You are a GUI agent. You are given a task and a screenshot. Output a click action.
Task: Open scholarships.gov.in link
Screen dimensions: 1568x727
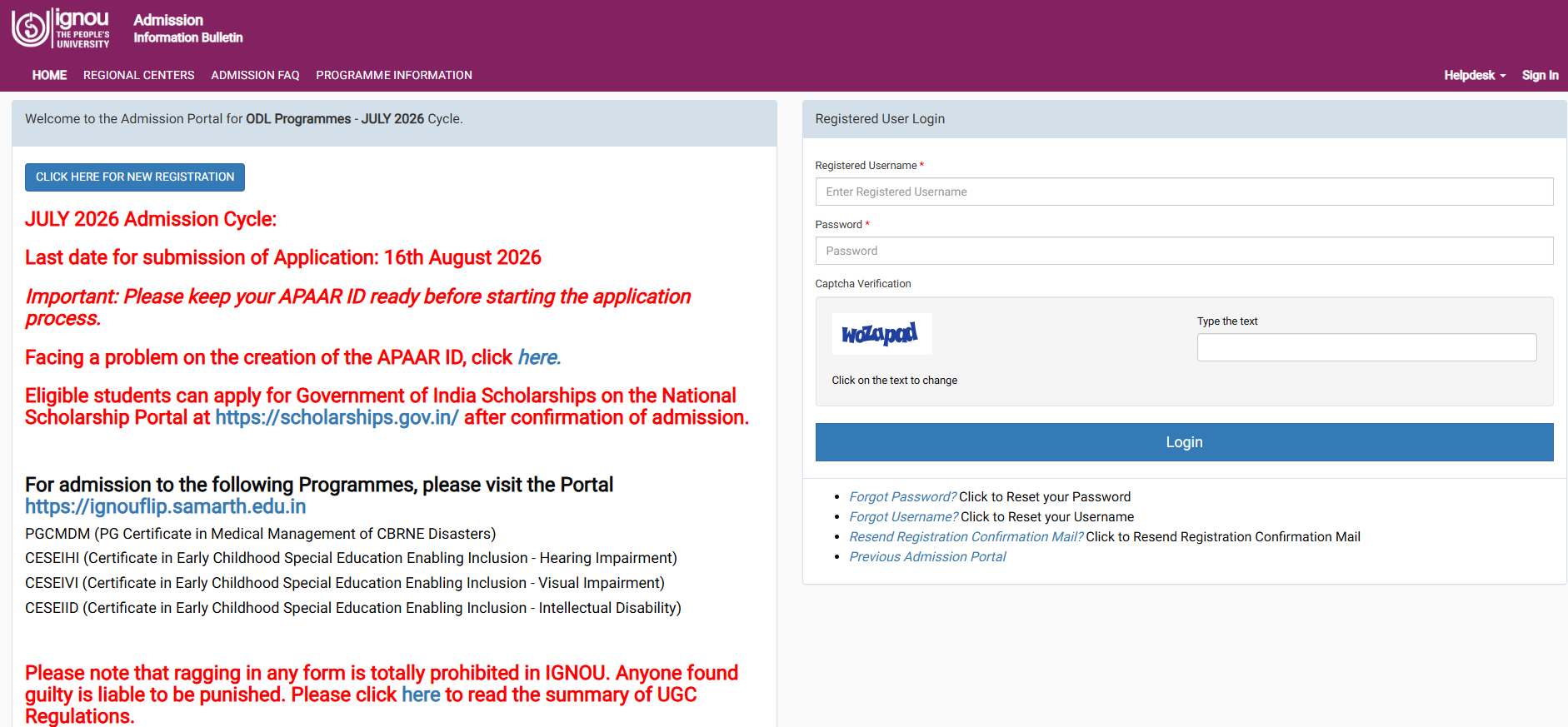(337, 417)
